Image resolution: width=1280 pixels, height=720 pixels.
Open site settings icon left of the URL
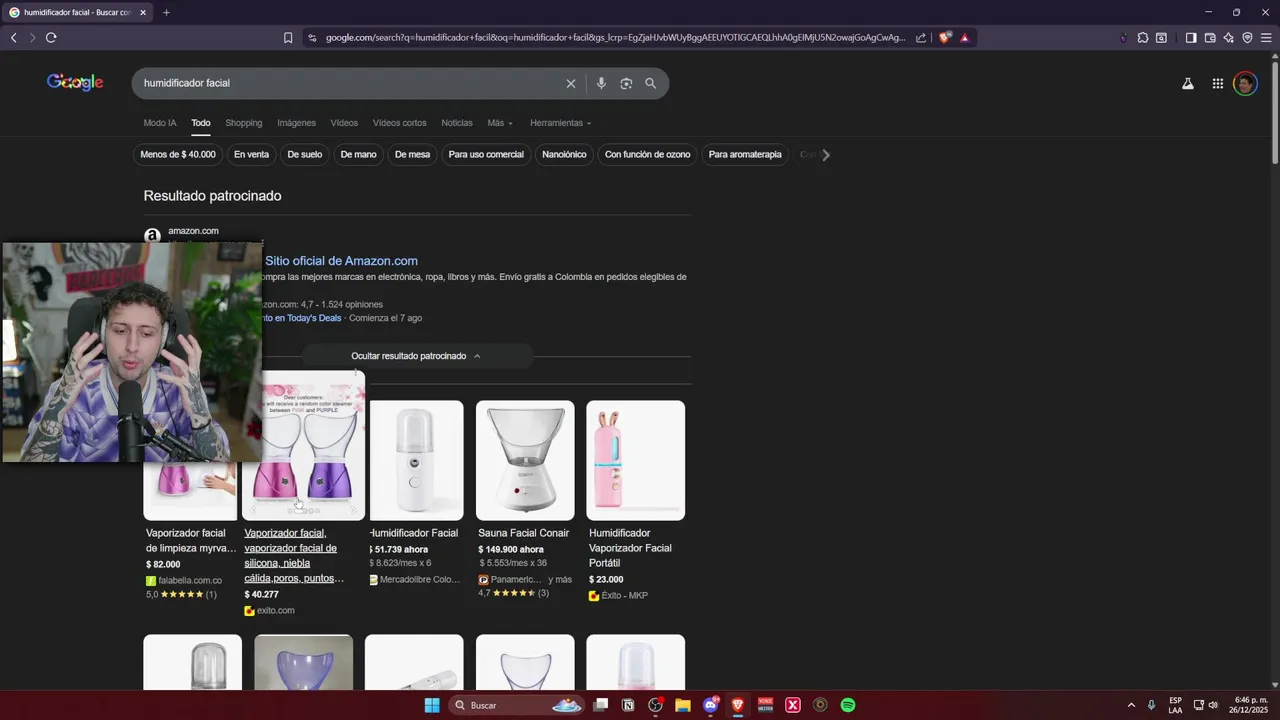pyautogui.click(x=312, y=38)
